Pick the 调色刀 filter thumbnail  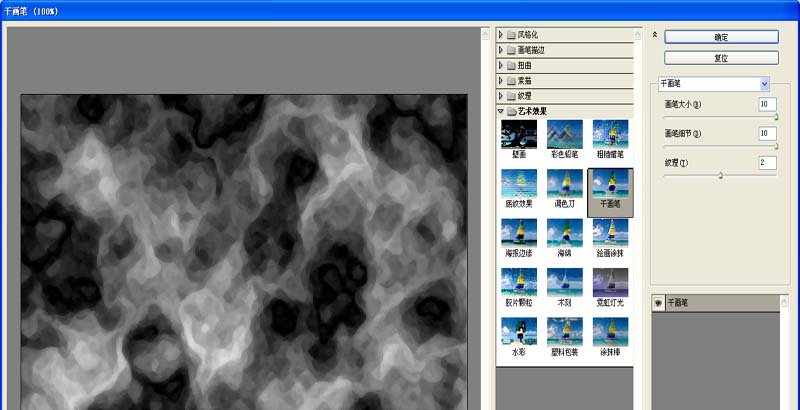(565, 184)
